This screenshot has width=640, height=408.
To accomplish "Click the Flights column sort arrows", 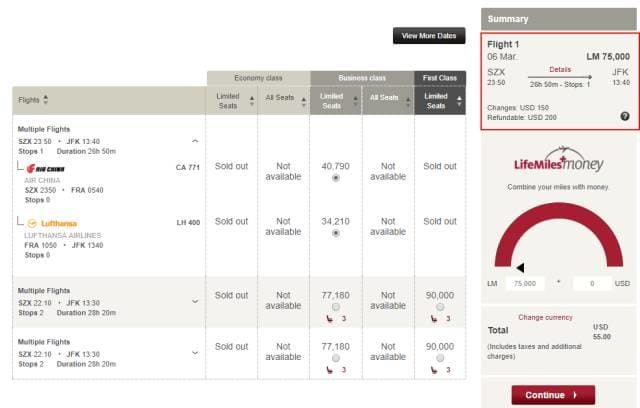I will point(46,100).
